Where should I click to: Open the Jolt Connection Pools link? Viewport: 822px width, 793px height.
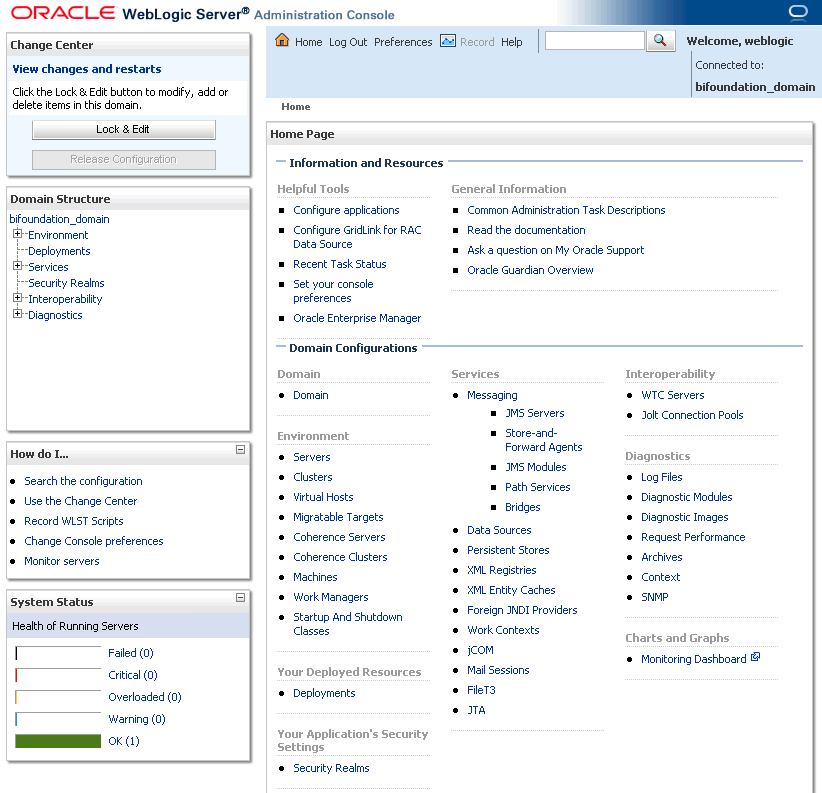coord(693,415)
